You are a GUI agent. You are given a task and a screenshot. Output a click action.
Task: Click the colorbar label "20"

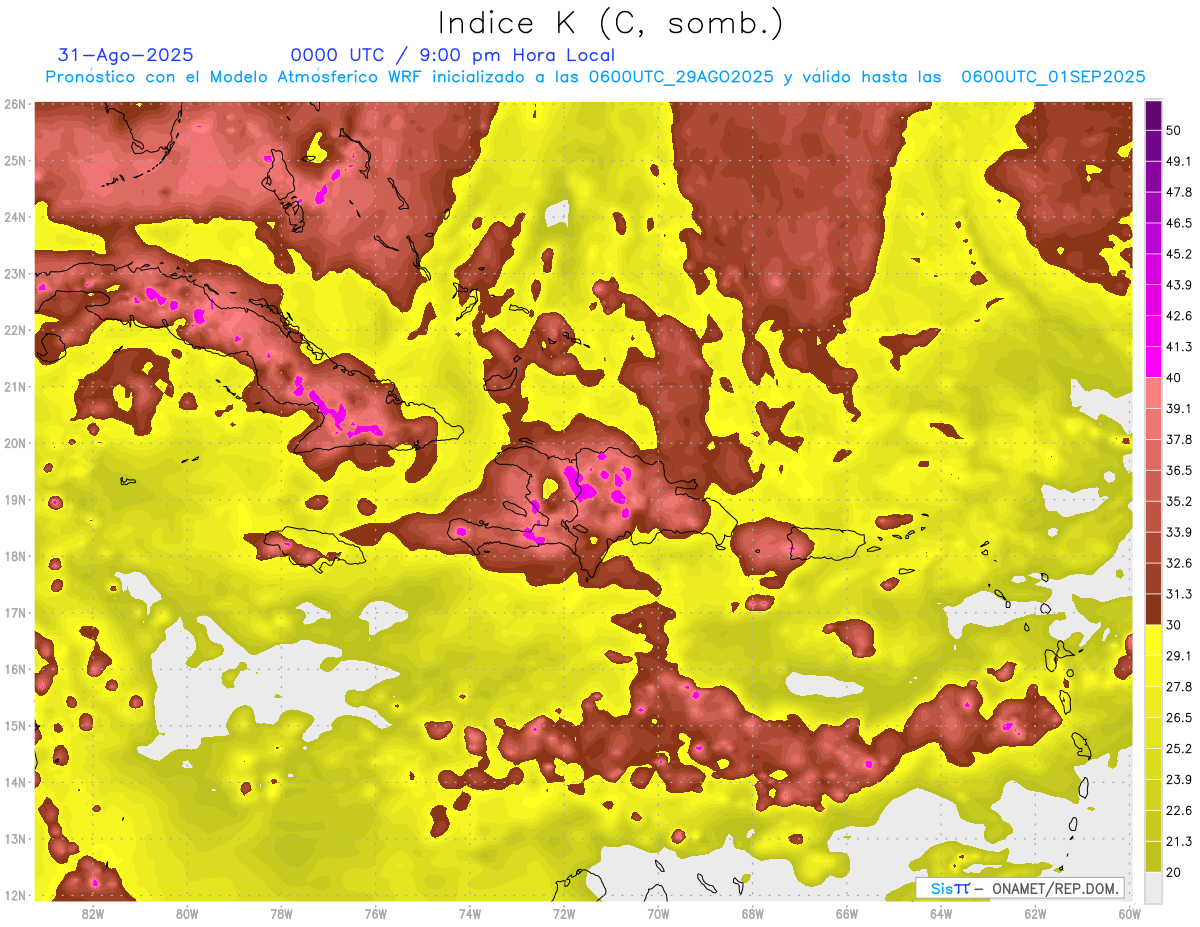click(x=1174, y=872)
